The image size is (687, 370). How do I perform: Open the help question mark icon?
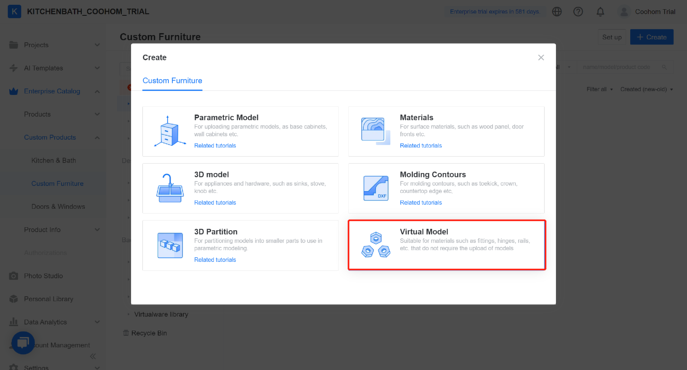click(578, 12)
